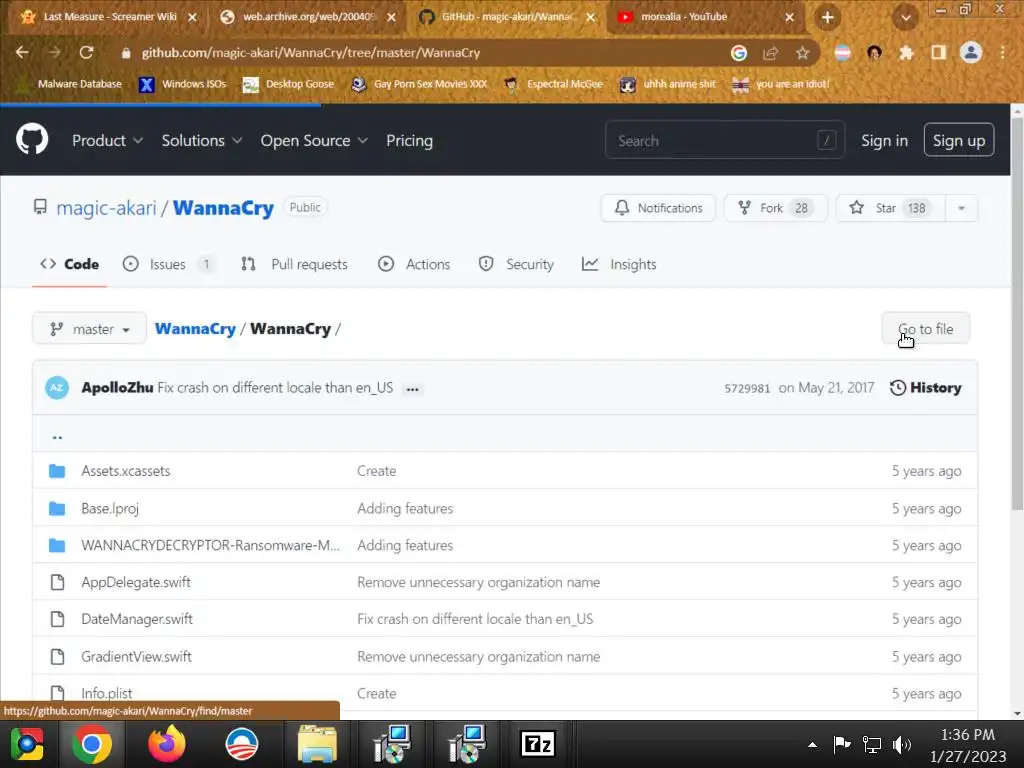Image resolution: width=1024 pixels, height=768 pixels.
Task: Reload the page with the refresh icon
Action: 86,52
